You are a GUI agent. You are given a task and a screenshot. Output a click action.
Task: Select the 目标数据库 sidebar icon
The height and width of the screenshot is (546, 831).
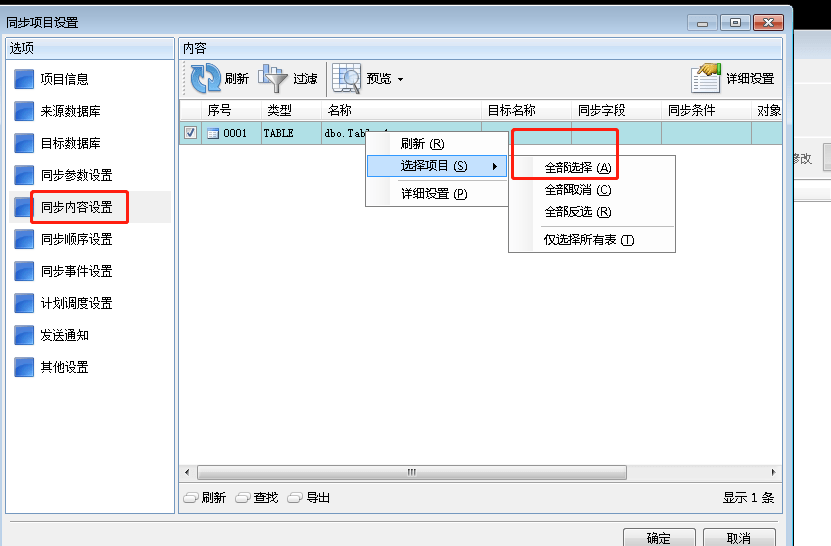point(24,143)
